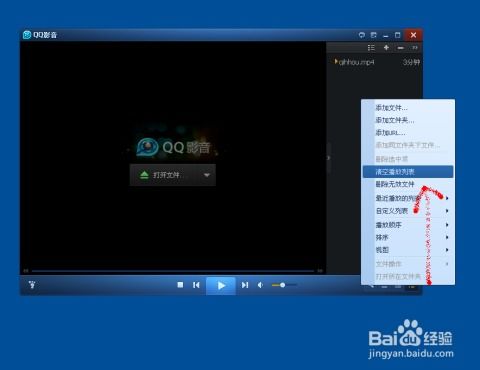Choose 添加文件... from the context menu
Viewport: 480px width, 370px height.
pyautogui.click(x=408, y=108)
